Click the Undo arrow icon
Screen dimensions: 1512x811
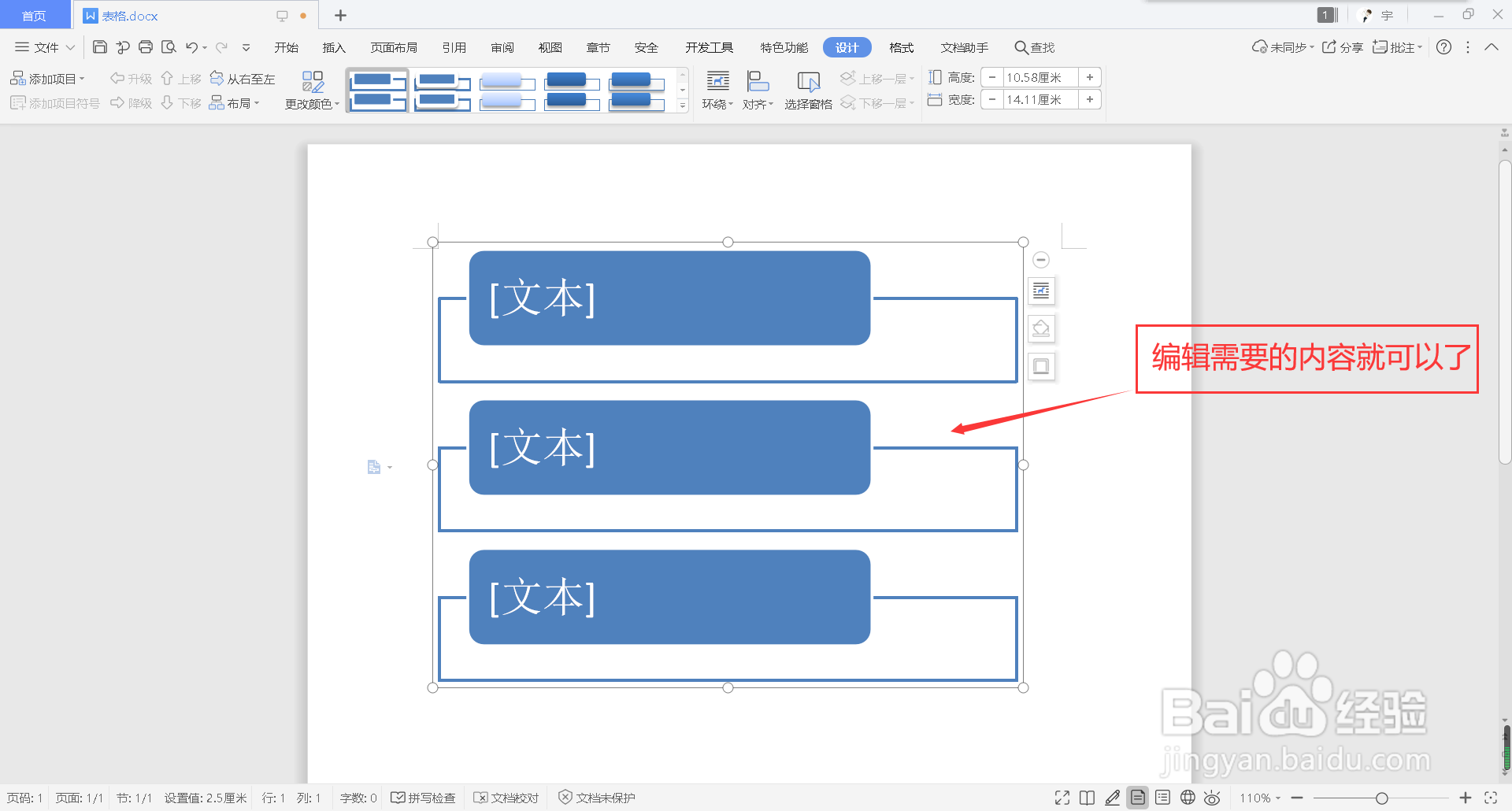tap(191, 47)
